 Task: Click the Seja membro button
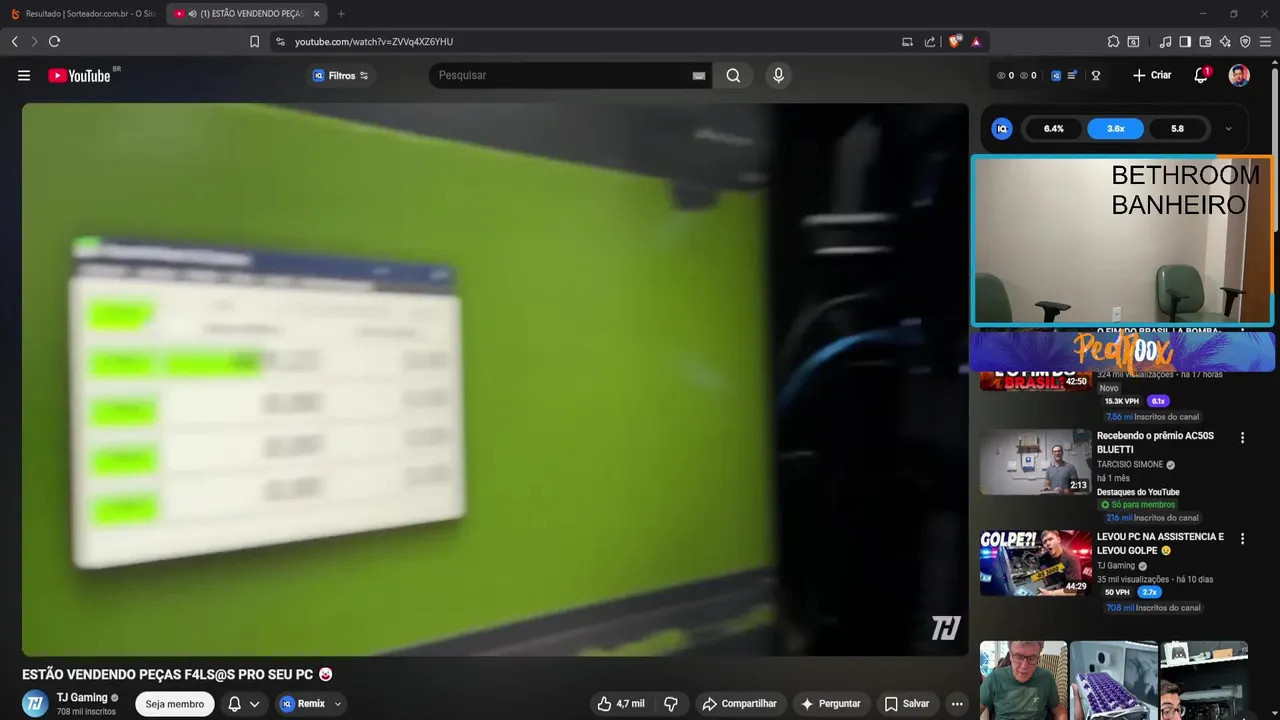click(175, 704)
